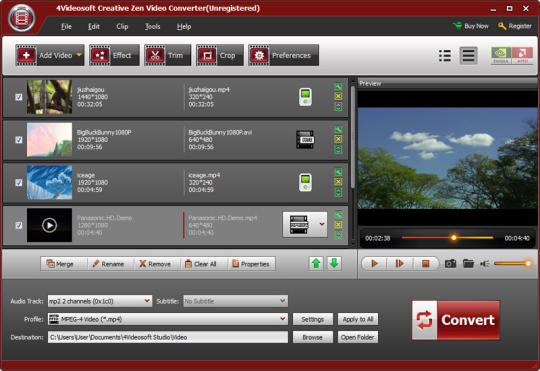Screen dimensions: 540x371
Task: Click the Destination path field
Action: 168,337
